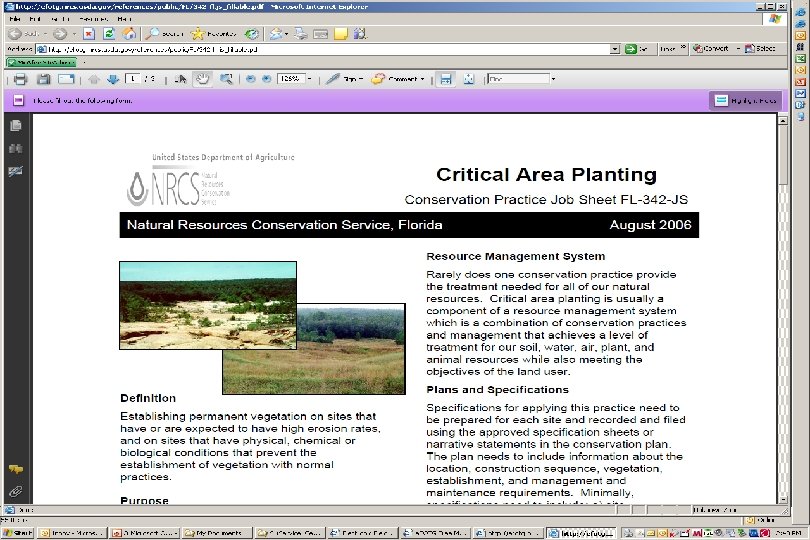Open the Comment dropdown menu
The image size is (810, 540).
coord(423,79)
